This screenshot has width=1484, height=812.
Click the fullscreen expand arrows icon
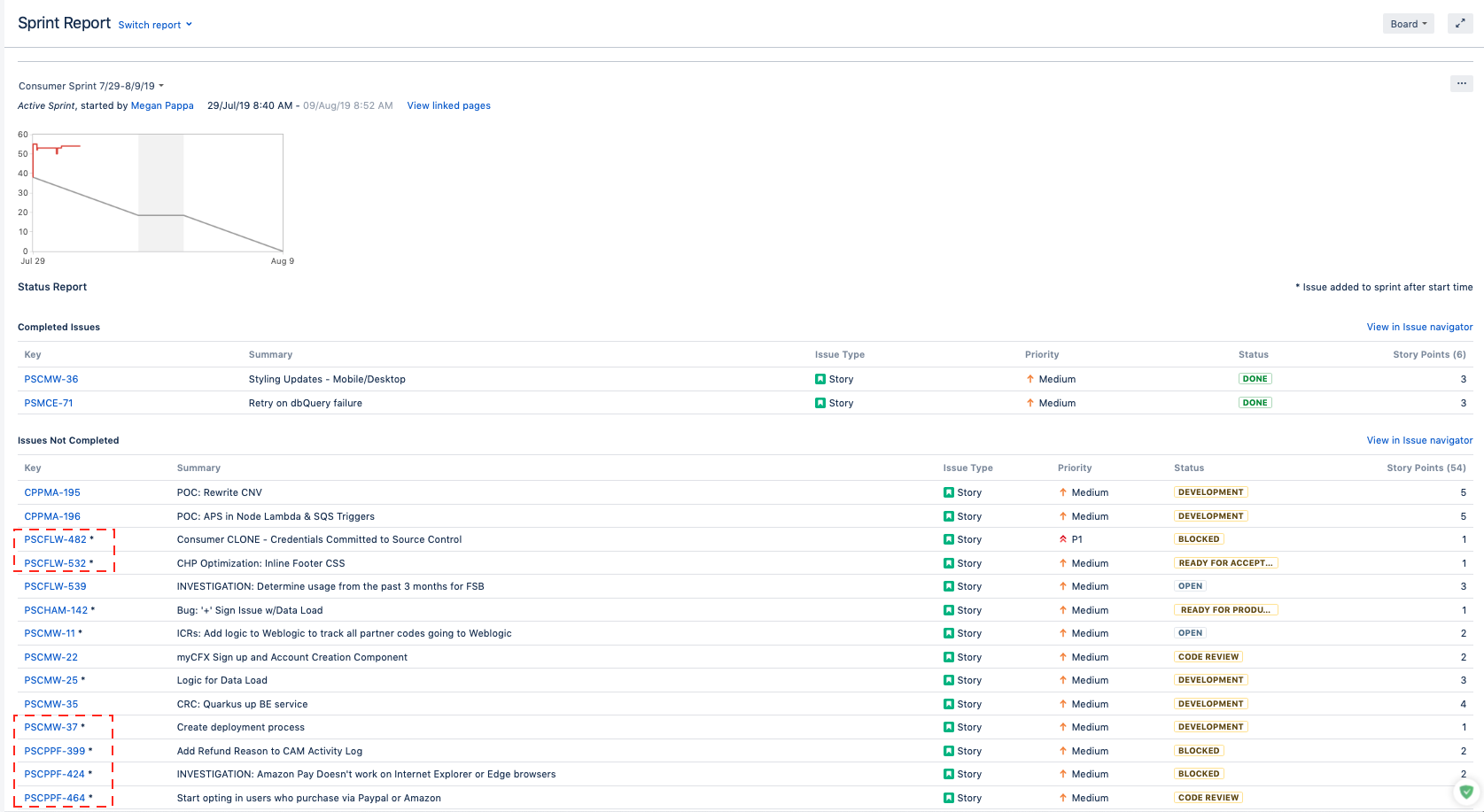point(1460,24)
